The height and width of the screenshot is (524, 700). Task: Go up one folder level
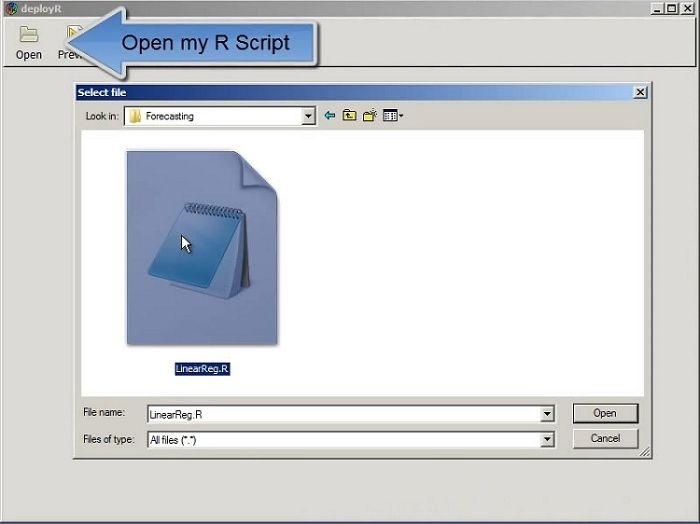click(x=349, y=116)
